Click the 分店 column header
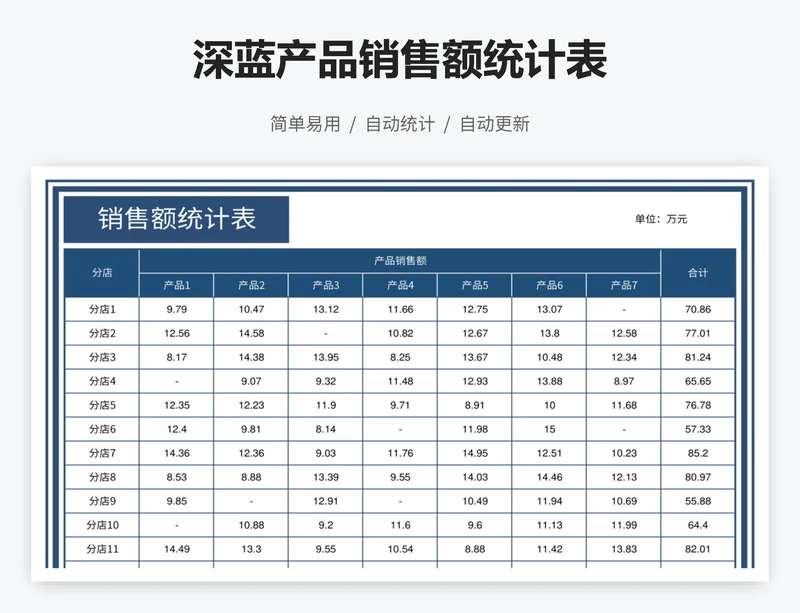Image resolution: width=800 pixels, height=613 pixels. point(102,273)
